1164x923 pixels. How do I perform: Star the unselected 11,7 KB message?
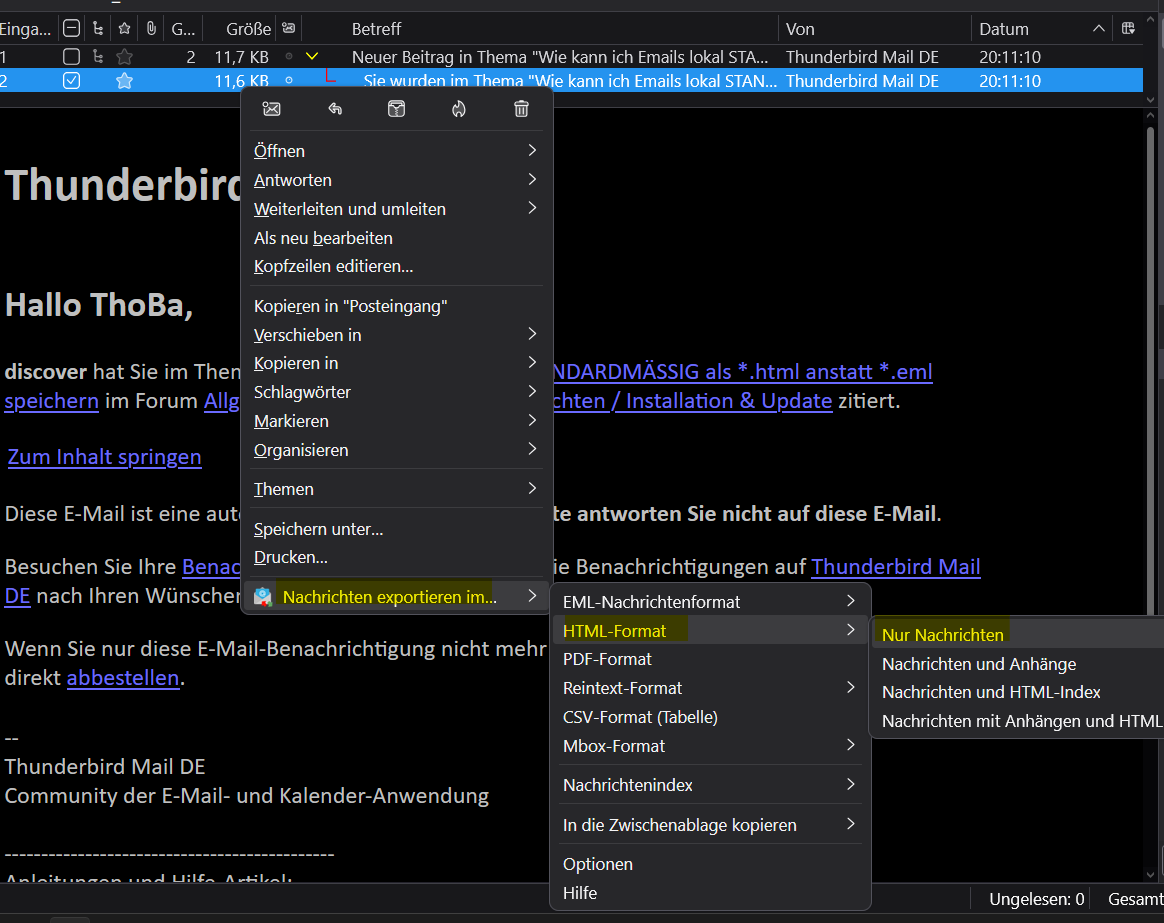coord(125,57)
